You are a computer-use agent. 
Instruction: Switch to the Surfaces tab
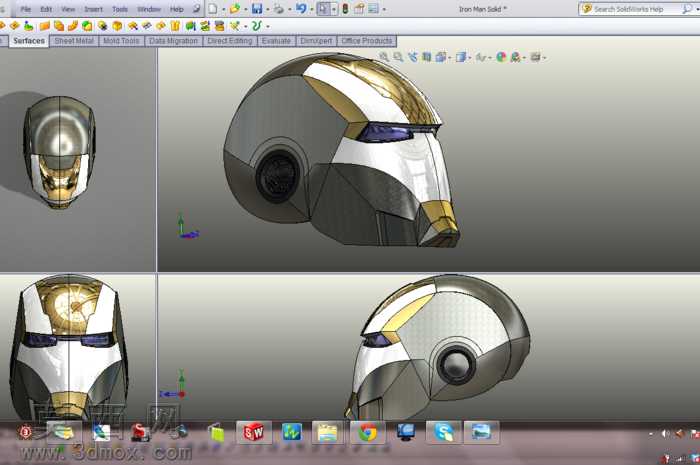click(x=29, y=41)
